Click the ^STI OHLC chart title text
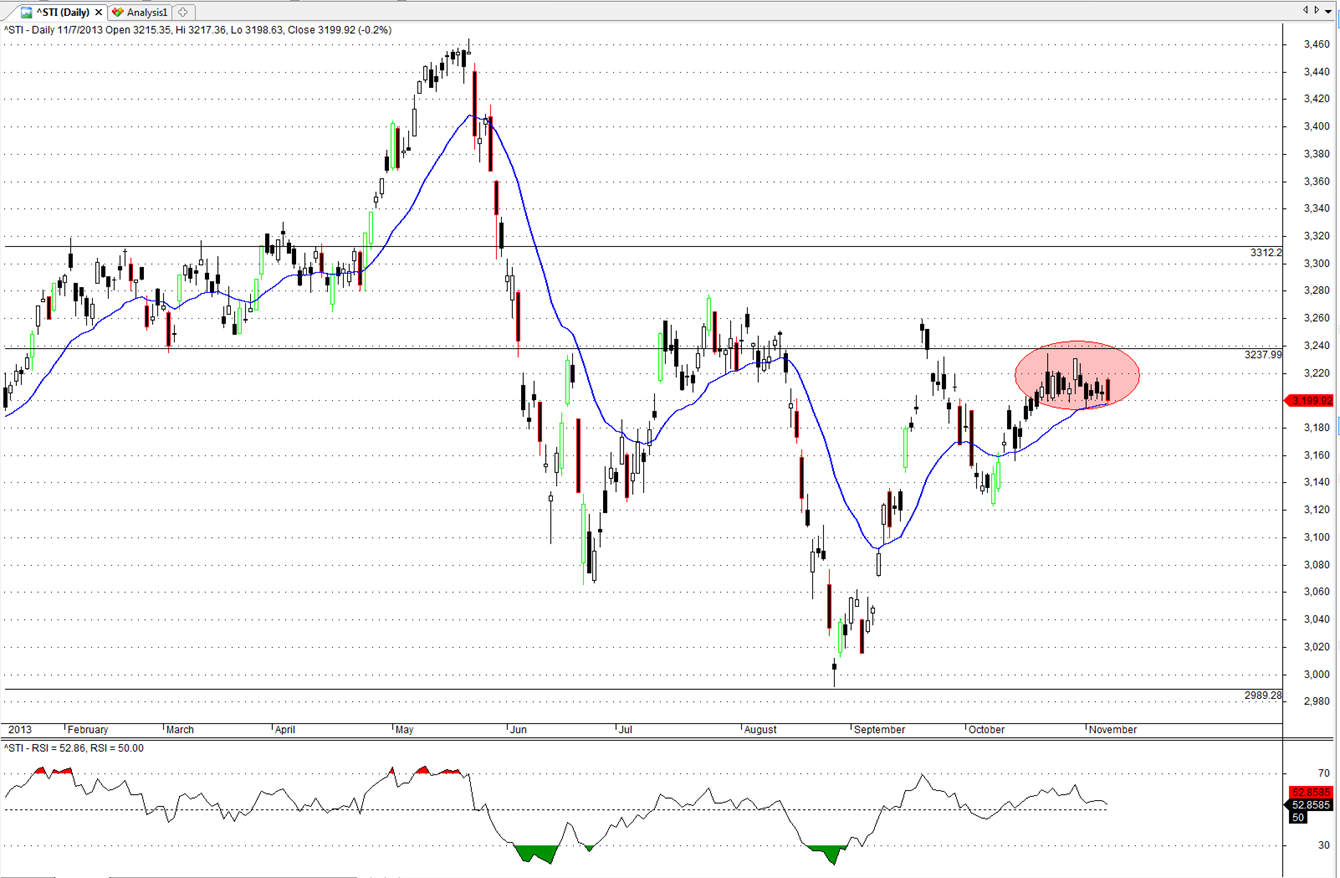Viewport: 1340px width, 878px height. (198, 30)
